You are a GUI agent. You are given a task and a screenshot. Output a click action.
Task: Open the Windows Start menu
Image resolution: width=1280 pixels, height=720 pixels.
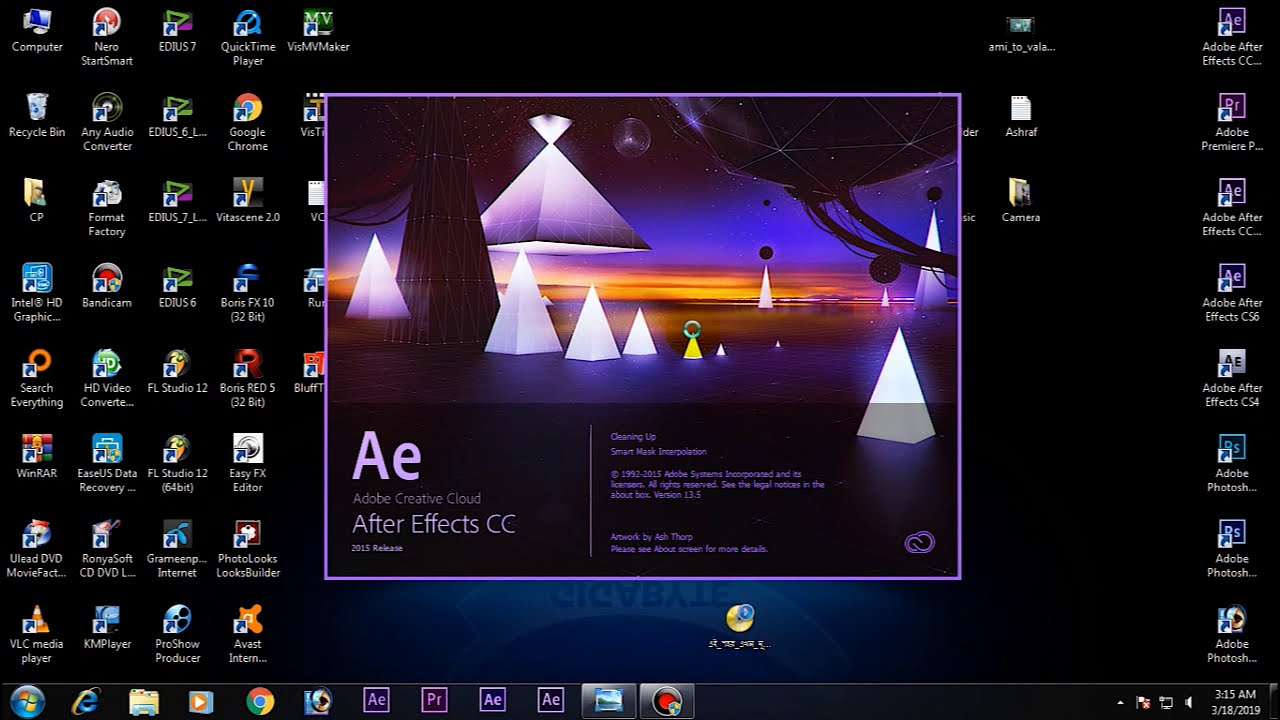[28, 700]
